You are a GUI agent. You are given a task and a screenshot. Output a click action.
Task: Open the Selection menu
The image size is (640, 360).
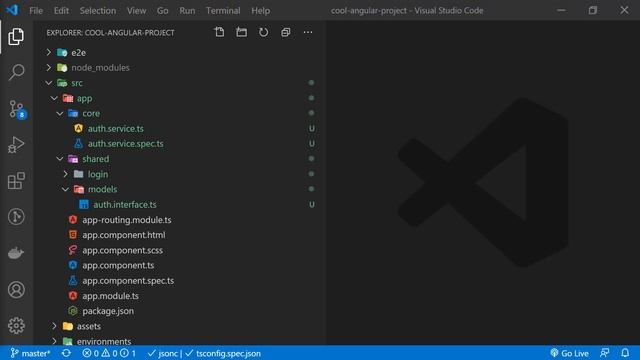98,11
